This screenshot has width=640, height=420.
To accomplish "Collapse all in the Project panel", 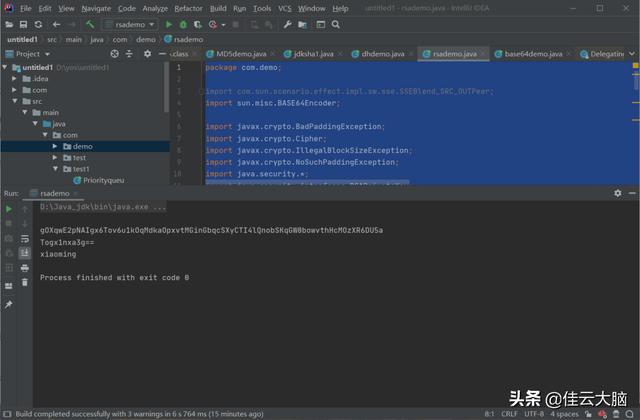I will [x=129, y=54].
